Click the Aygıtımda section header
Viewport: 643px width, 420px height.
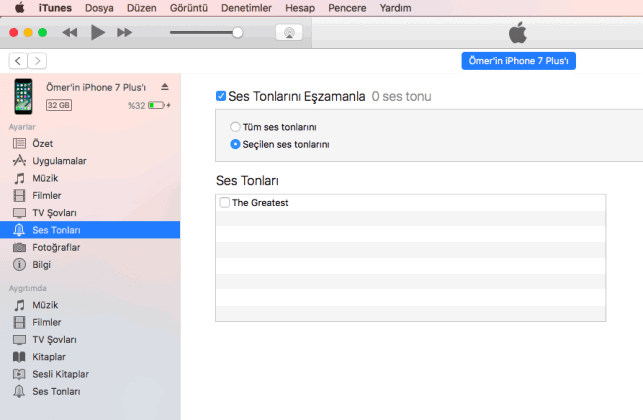tap(27, 288)
